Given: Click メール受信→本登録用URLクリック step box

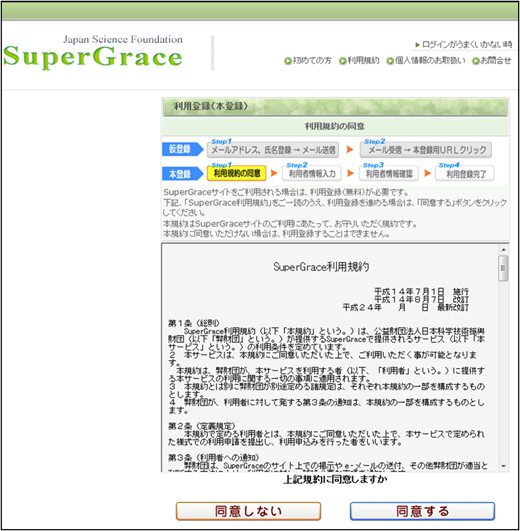Looking at the screenshot, I should pos(426,150).
